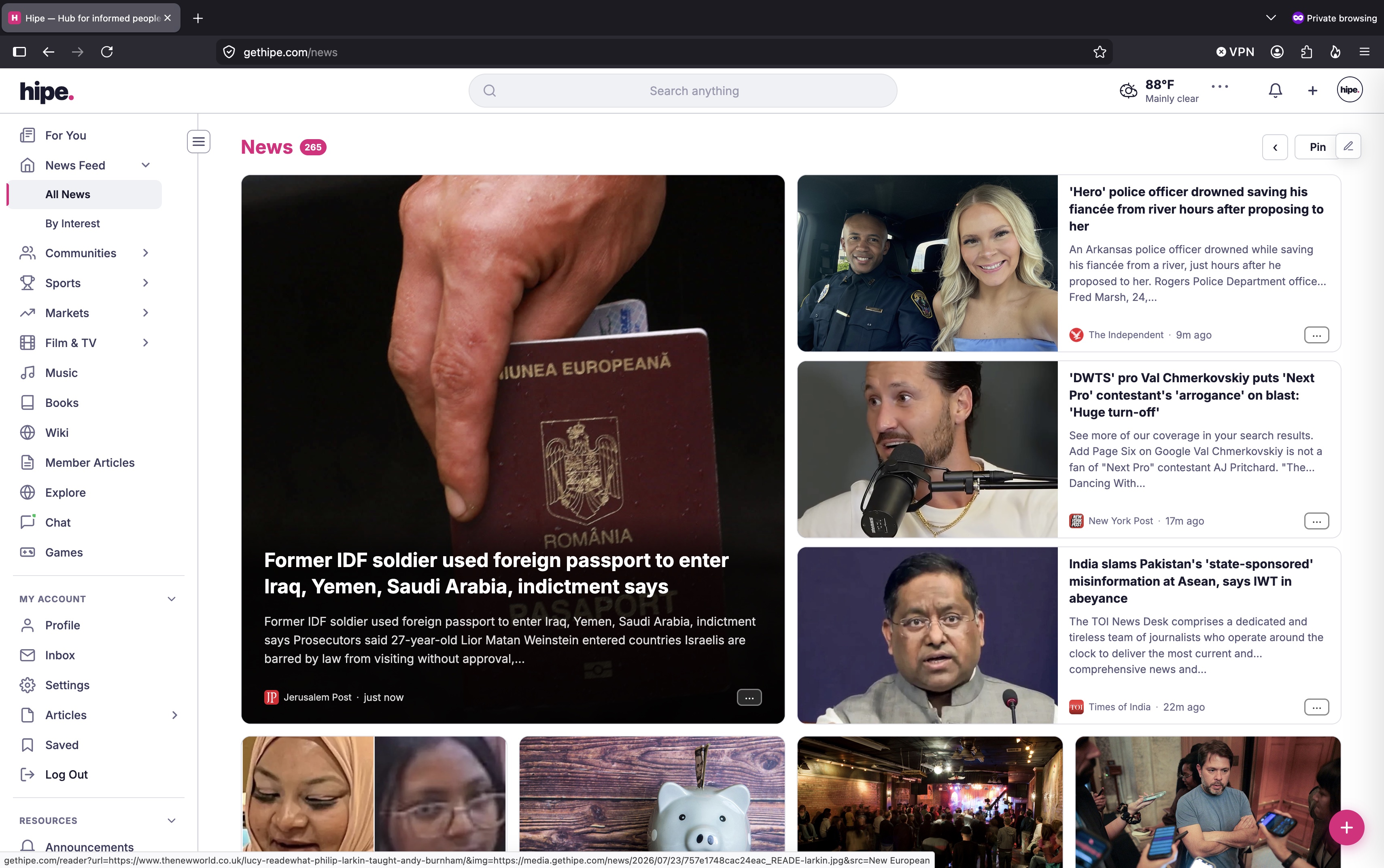Click the create plus icon in header
The image size is (1384, 868).
1312,91
